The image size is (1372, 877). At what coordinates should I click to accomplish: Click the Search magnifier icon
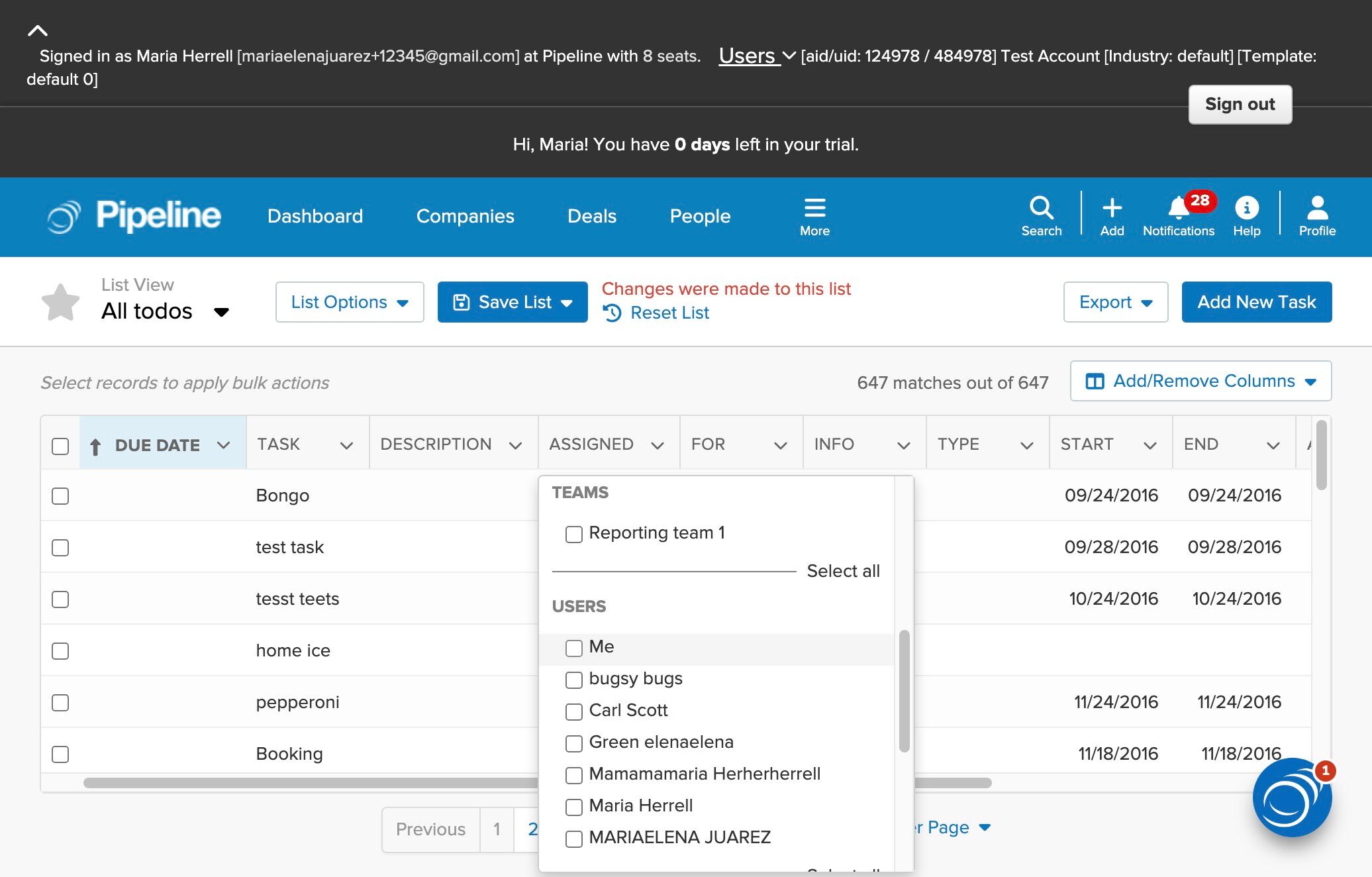[x=1041, y=208]
